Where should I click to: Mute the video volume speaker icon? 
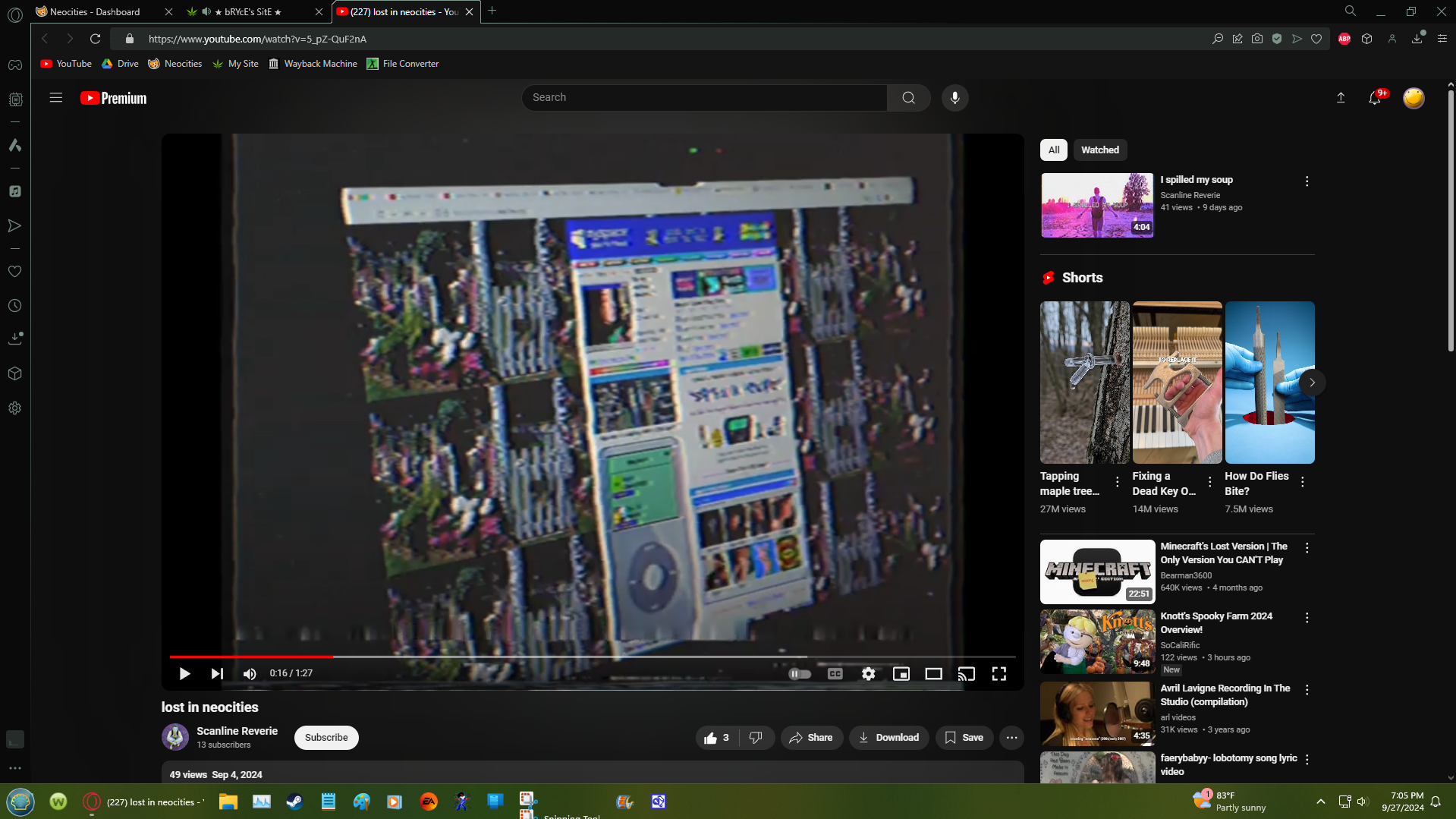250,674
